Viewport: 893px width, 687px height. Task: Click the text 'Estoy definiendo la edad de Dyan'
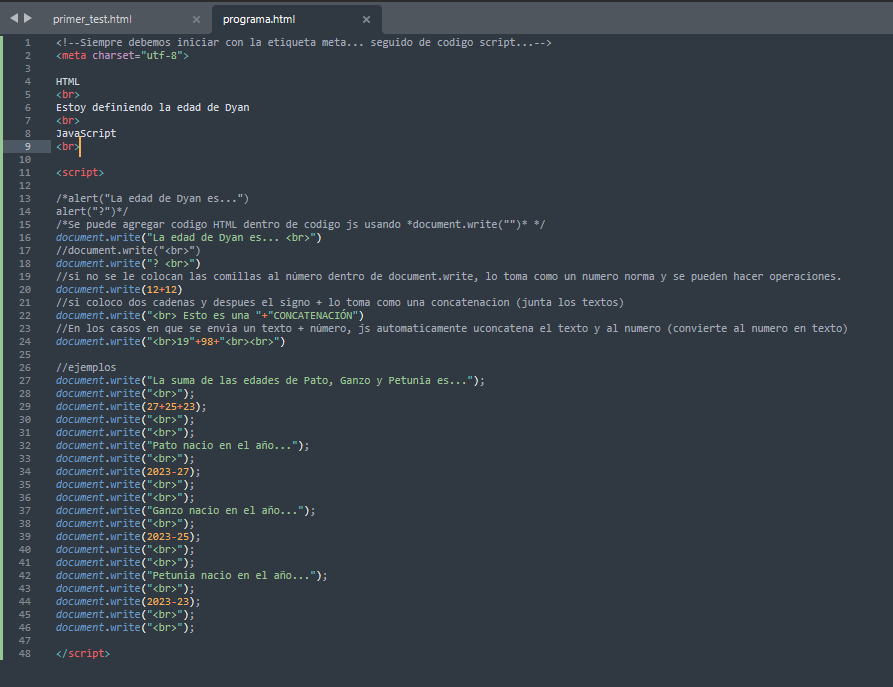(153, 108)
